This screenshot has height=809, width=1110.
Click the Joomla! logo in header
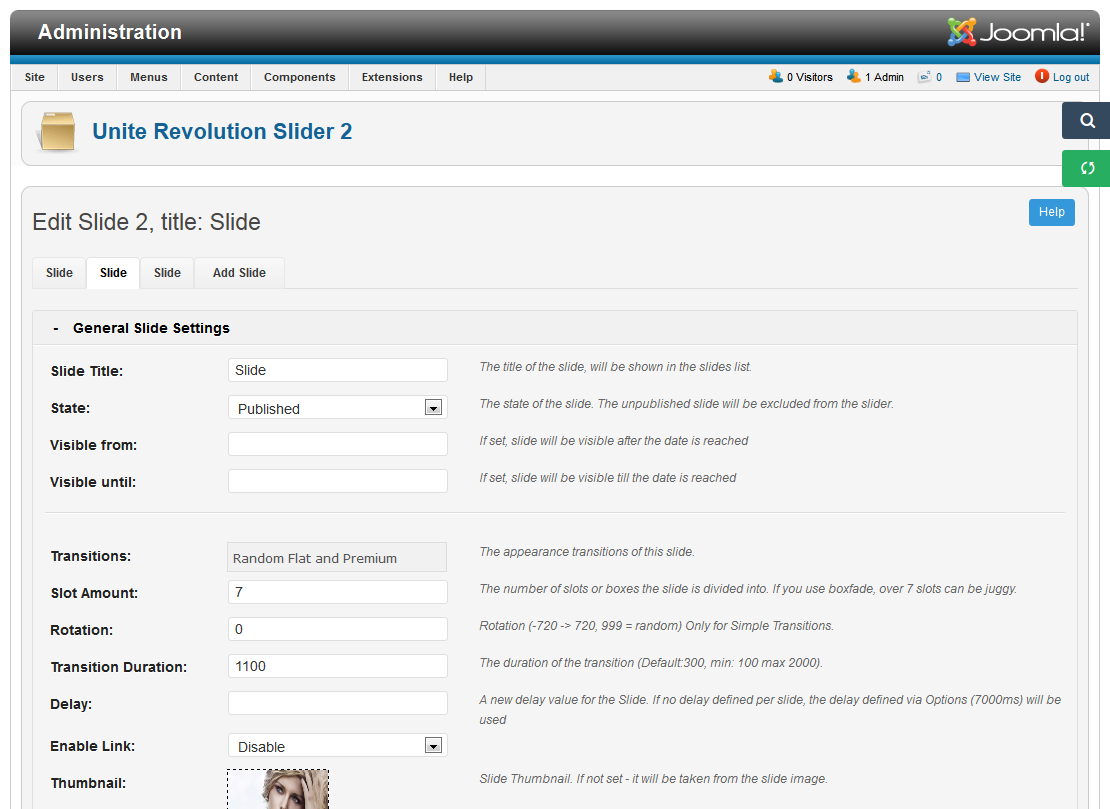1018,32
